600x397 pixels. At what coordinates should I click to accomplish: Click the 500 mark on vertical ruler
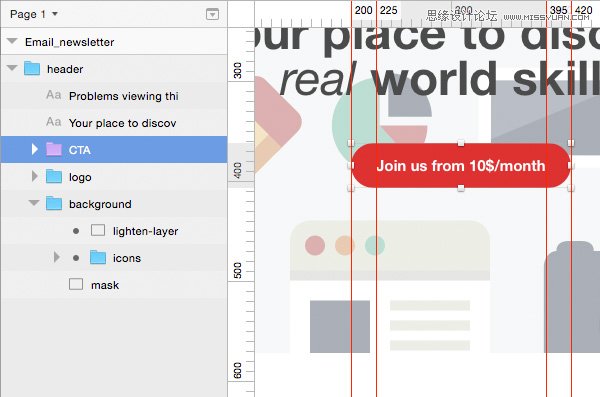[238, 271]
